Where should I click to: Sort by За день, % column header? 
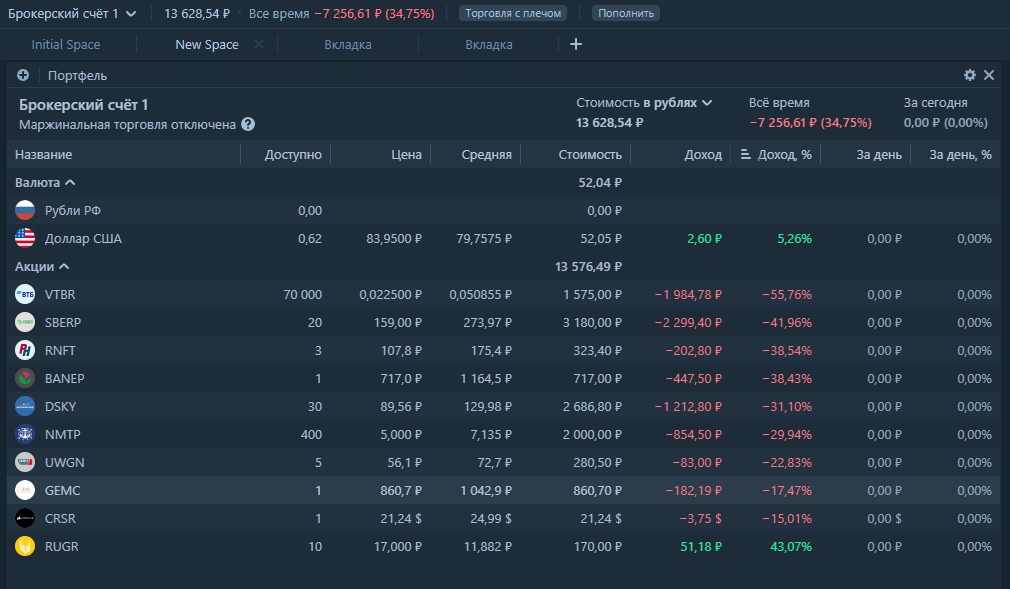tap(960, 155)
